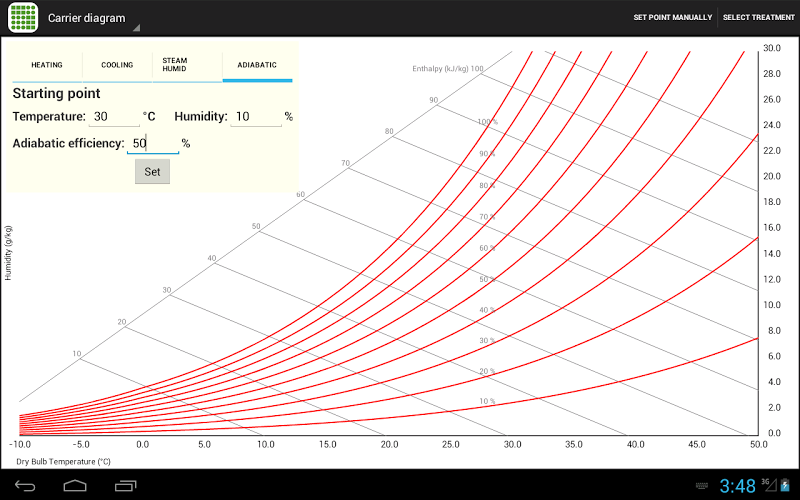The image size is (800, 500).
Task: Click the 20 % relative humidity curve label
Action: (487, 371)
